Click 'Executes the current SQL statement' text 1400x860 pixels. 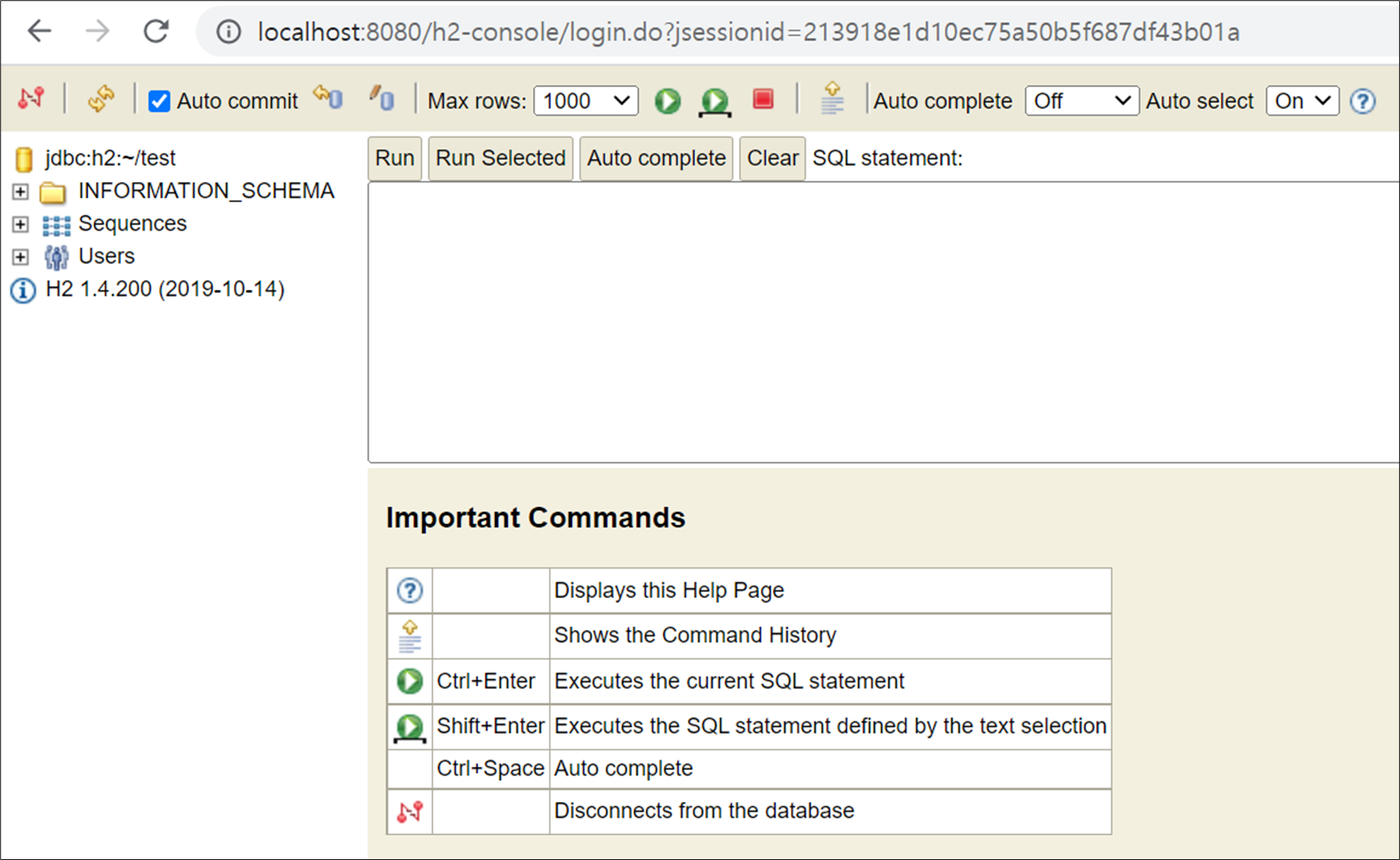(x=729, y=681)
